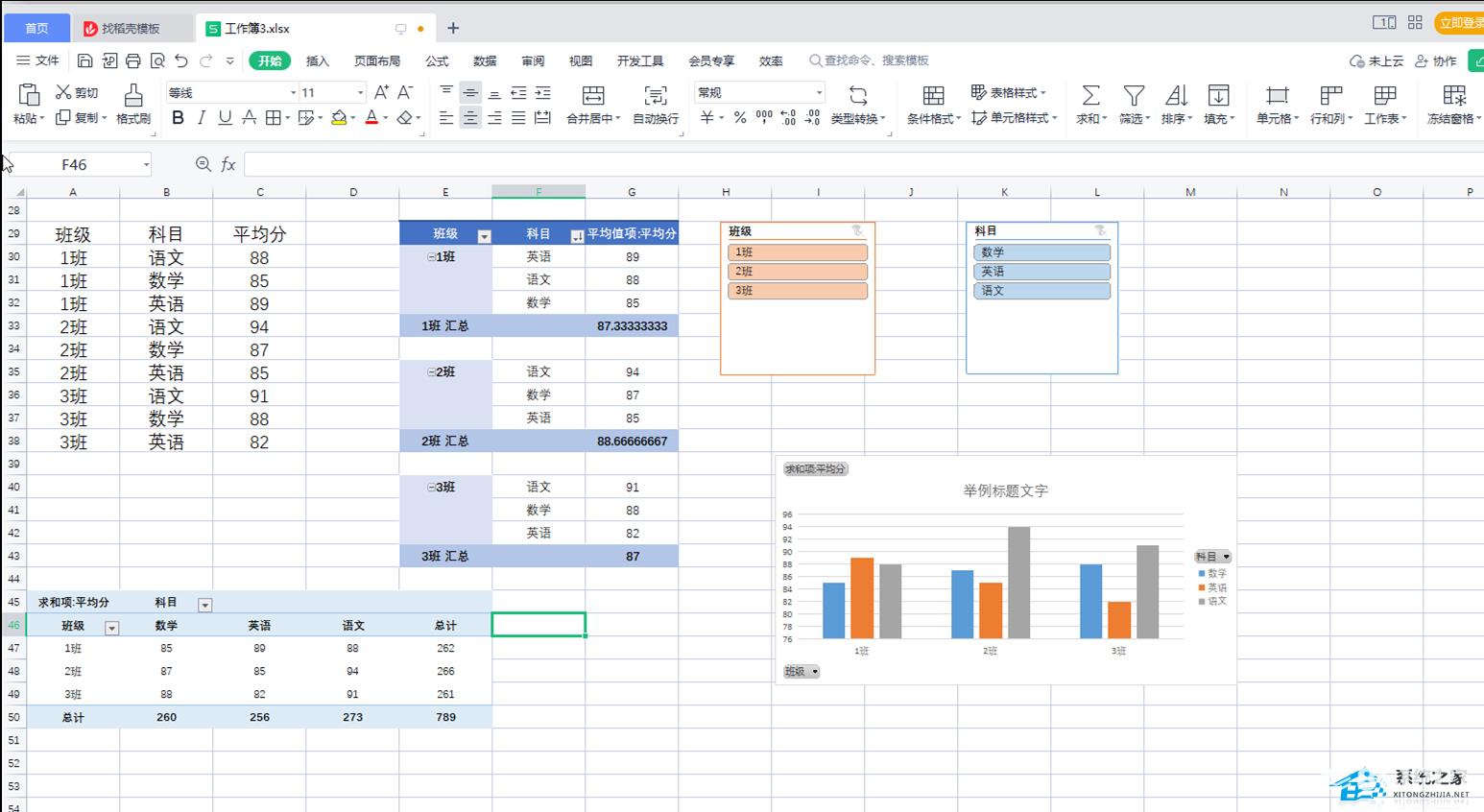Click the Save icon in quick toolbar
Viewport: 1484px width, 812px height.
85,60
